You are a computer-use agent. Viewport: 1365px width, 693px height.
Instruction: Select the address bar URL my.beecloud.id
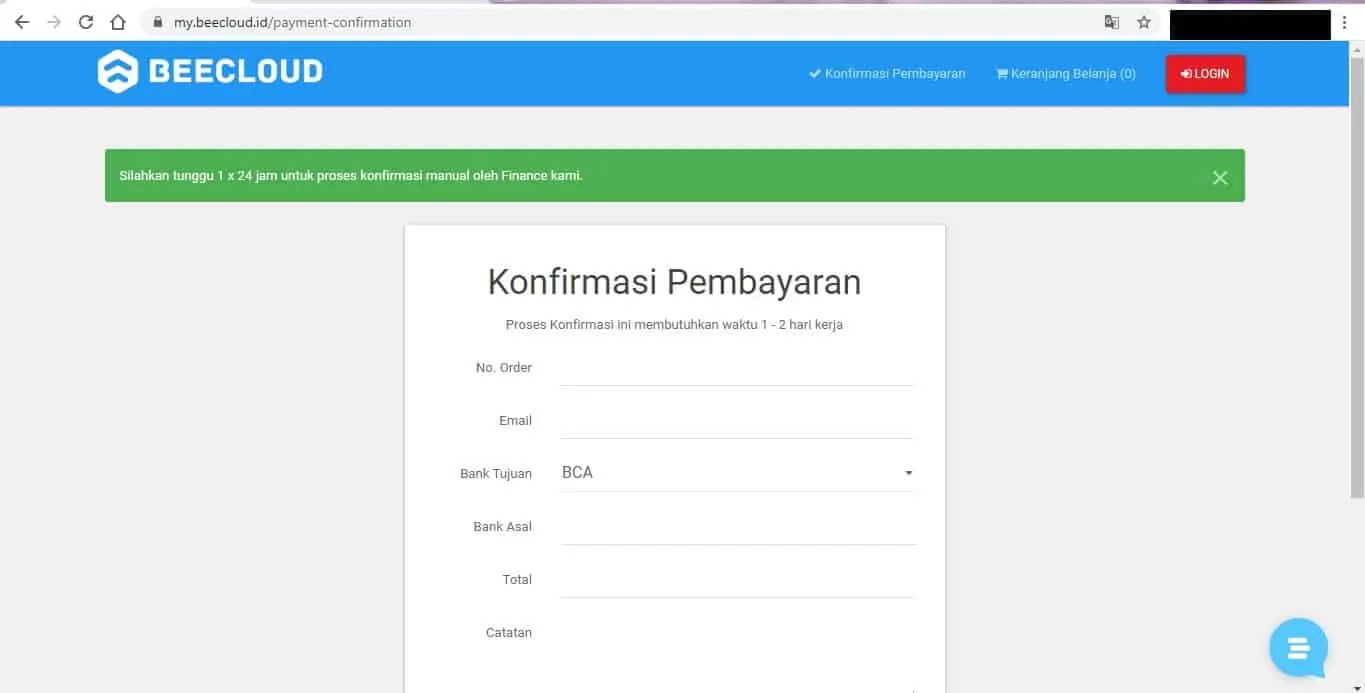[292, 22]
